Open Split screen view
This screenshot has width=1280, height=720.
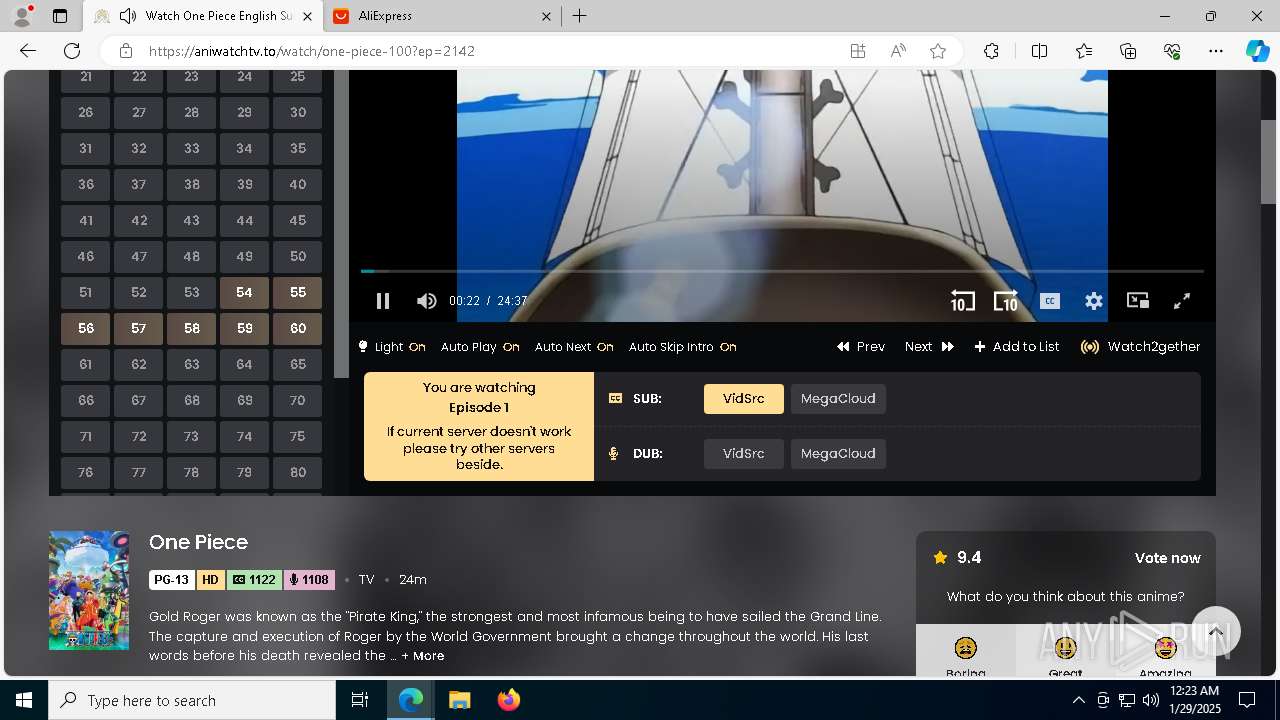click(x=1039, y=51)
